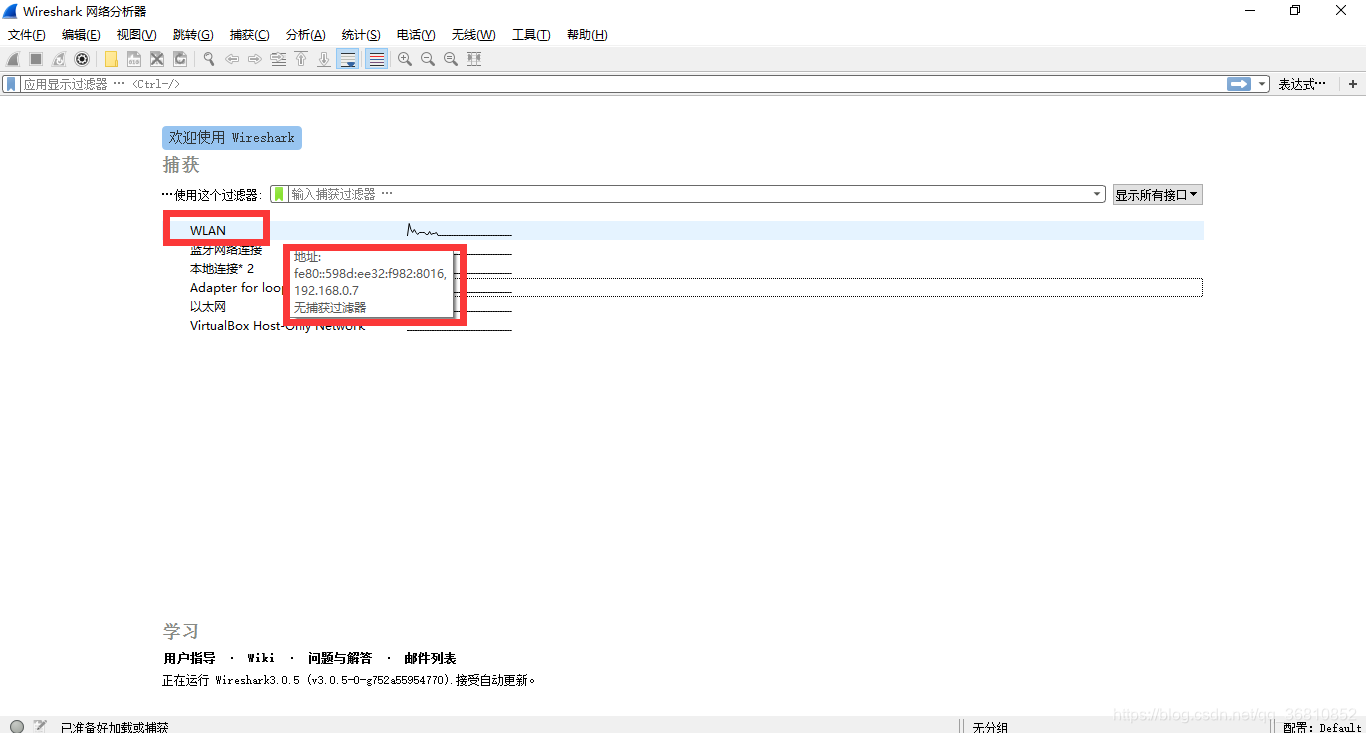
Task: Open the 电话(Y) menu
Action: (x=416, y=35)
